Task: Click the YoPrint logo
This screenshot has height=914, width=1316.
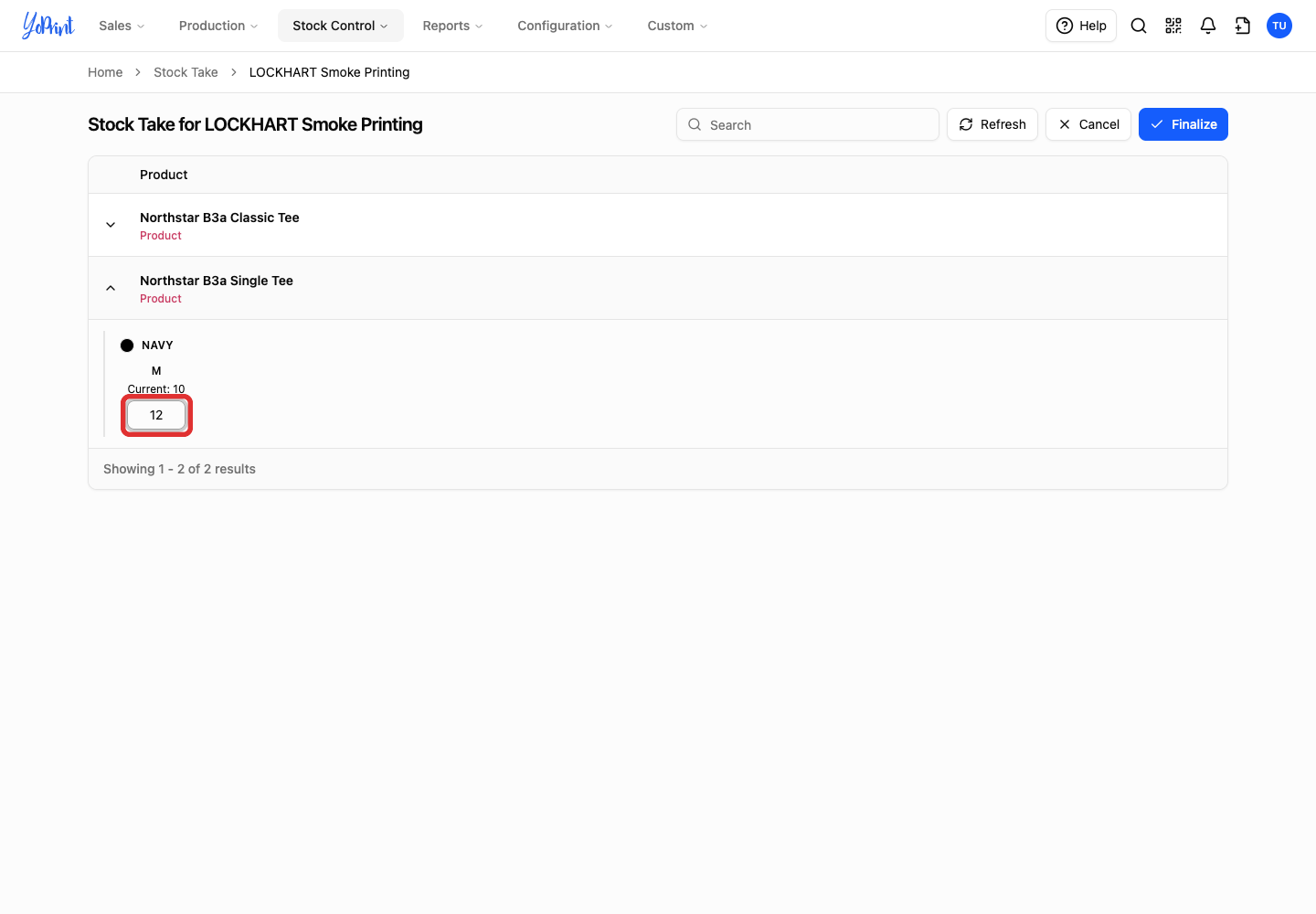Action: [x=48, y=26]
